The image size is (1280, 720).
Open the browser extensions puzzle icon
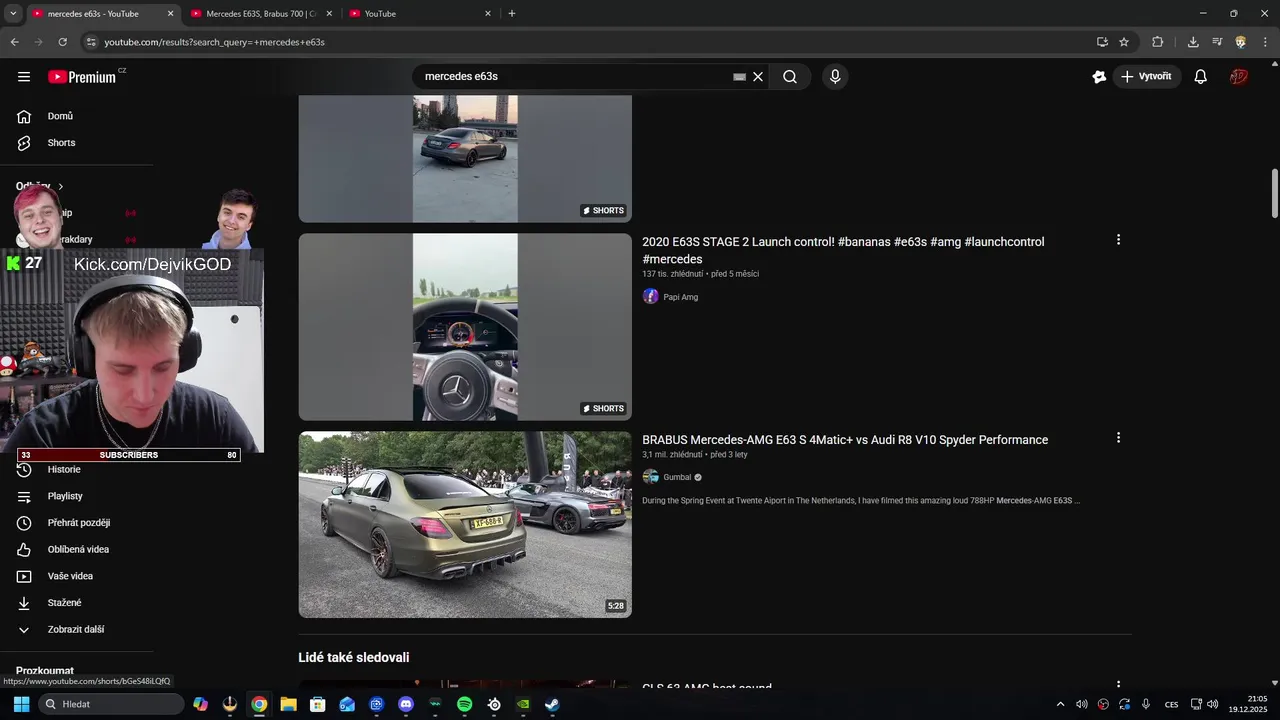(x=1158, y=42)
